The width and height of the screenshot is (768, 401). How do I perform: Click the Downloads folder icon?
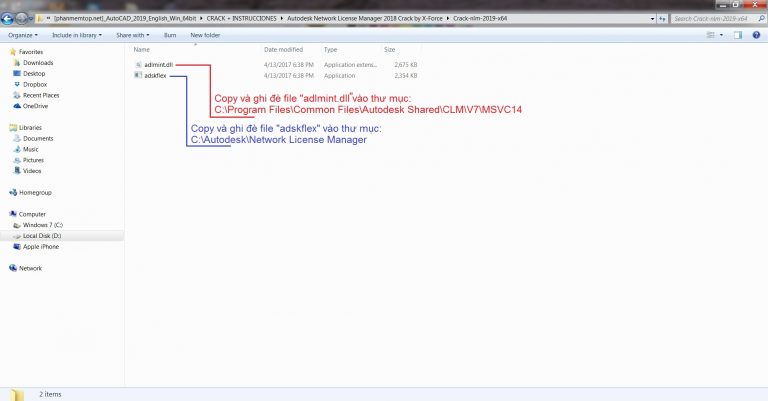17,63
